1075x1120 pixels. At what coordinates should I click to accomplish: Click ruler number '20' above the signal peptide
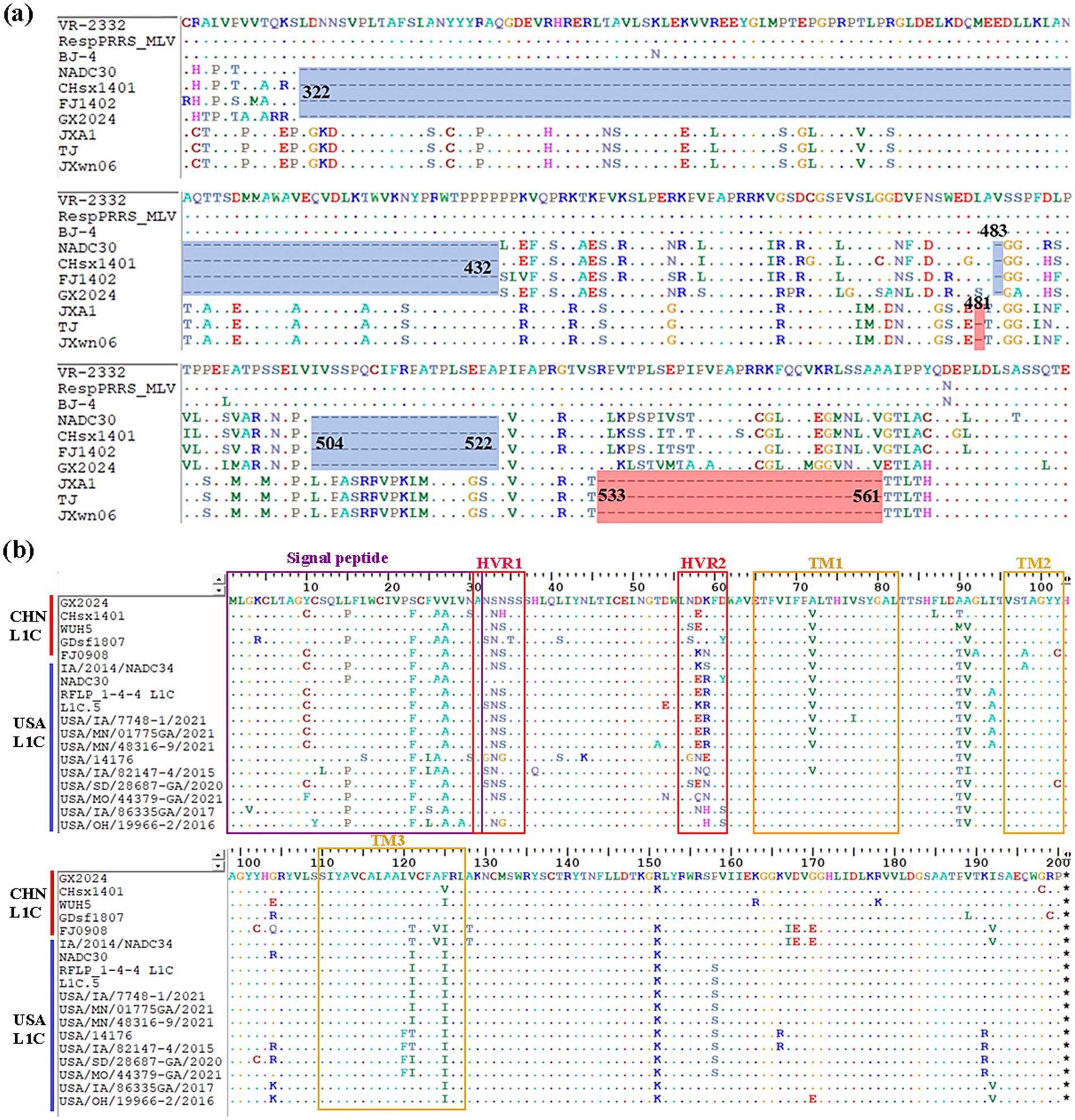[x=392, y=587]
